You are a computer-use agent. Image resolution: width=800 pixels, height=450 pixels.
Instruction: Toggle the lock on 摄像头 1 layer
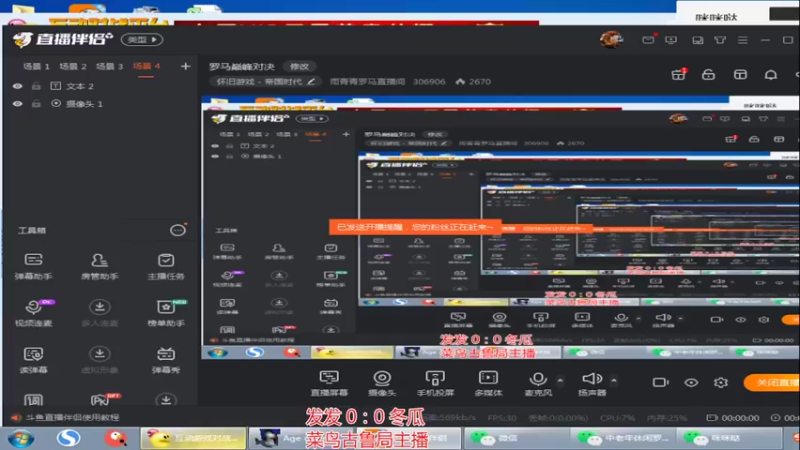(x=36, y=104)
